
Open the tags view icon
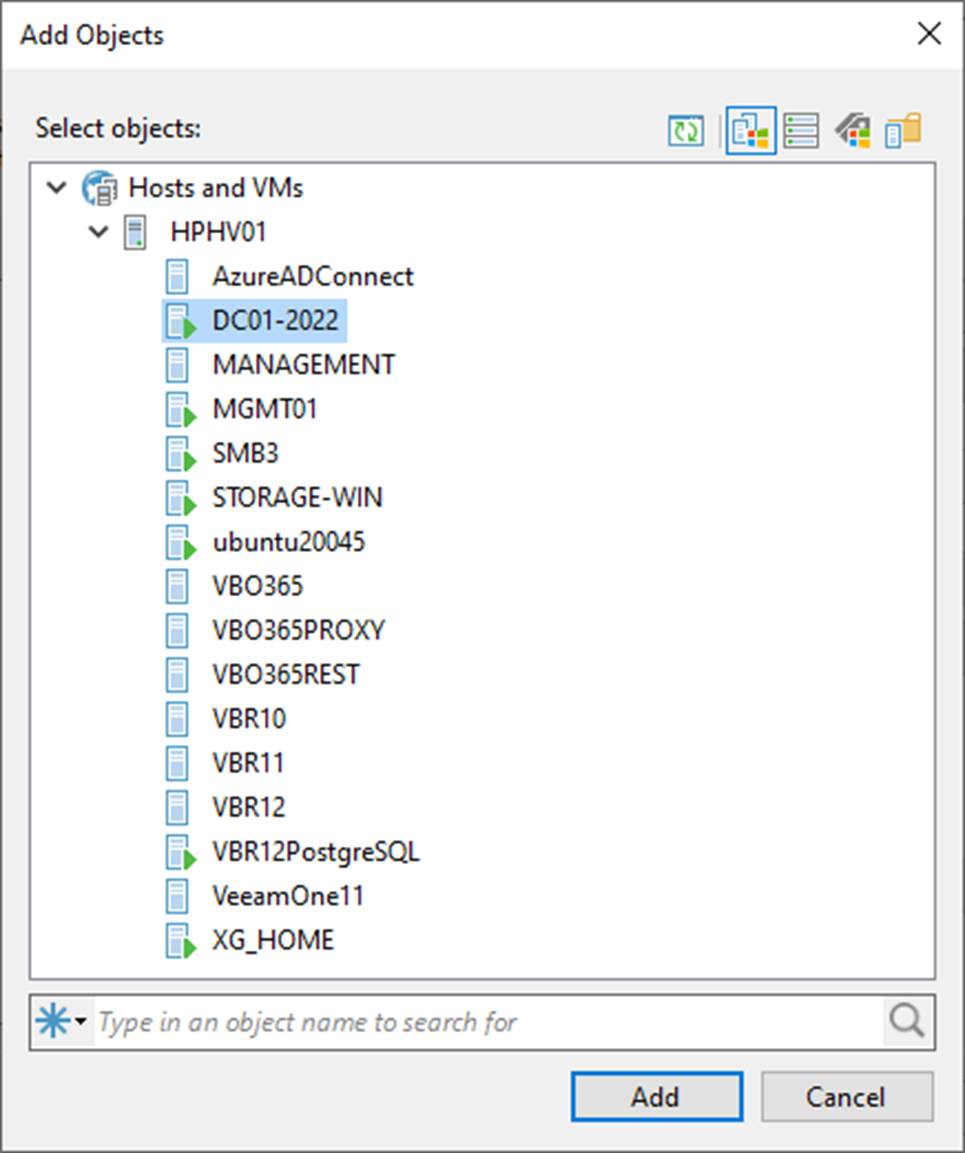coord(853,131)
